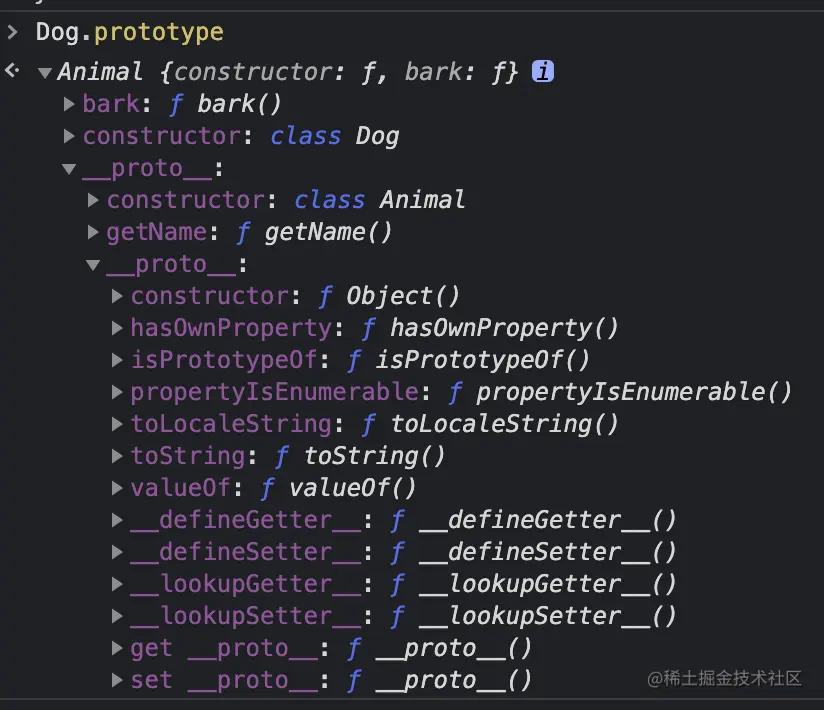This screenshot has width=824, height=710.
Task: Expand the propertyIsEnumerable entry
Action: point(118,392)
